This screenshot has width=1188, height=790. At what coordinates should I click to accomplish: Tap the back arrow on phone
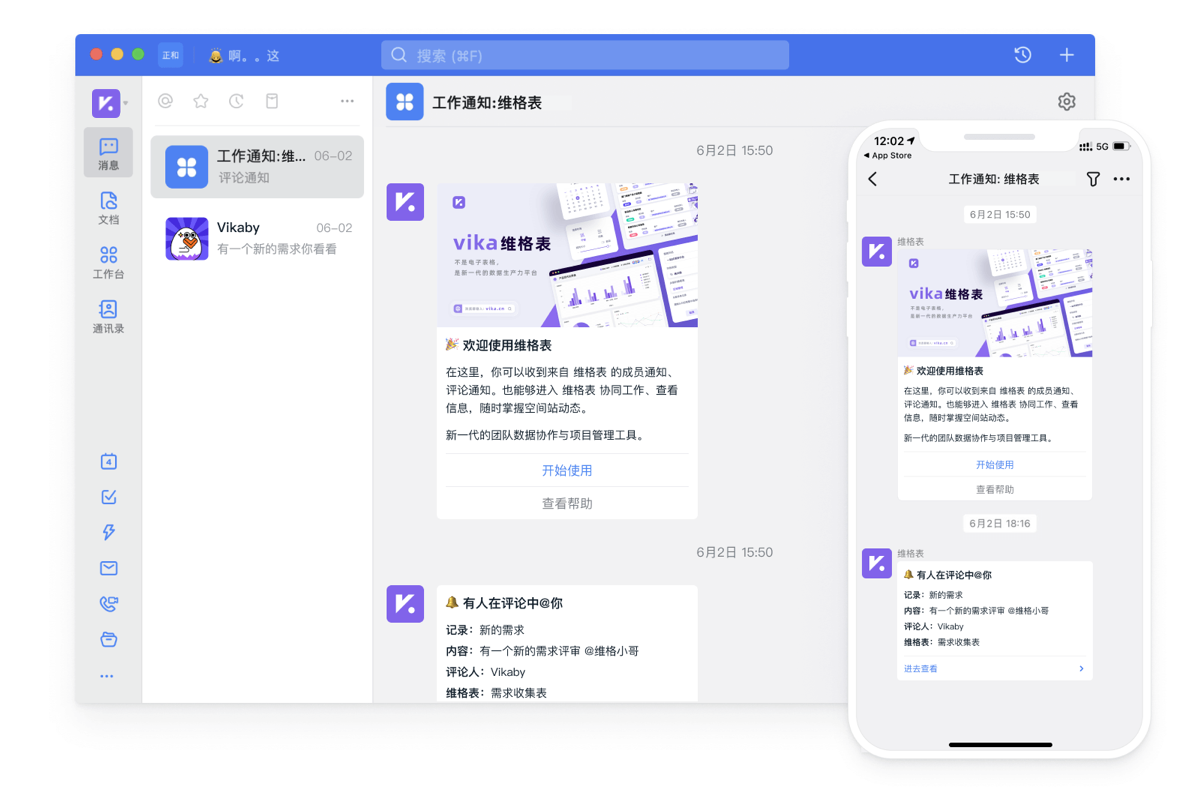873,180
